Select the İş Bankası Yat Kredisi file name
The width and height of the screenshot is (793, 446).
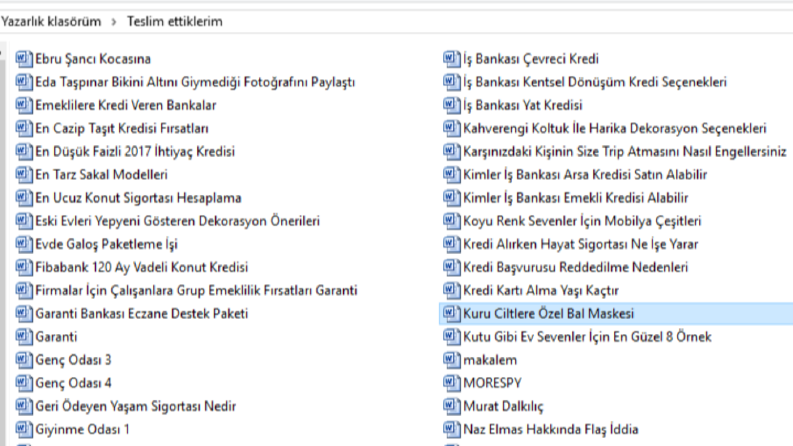click(523, 105)
